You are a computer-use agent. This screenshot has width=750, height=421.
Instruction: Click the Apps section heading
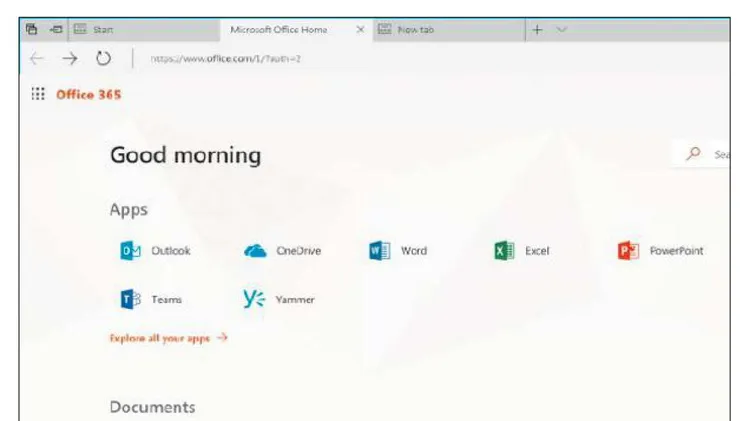[129, 210]
